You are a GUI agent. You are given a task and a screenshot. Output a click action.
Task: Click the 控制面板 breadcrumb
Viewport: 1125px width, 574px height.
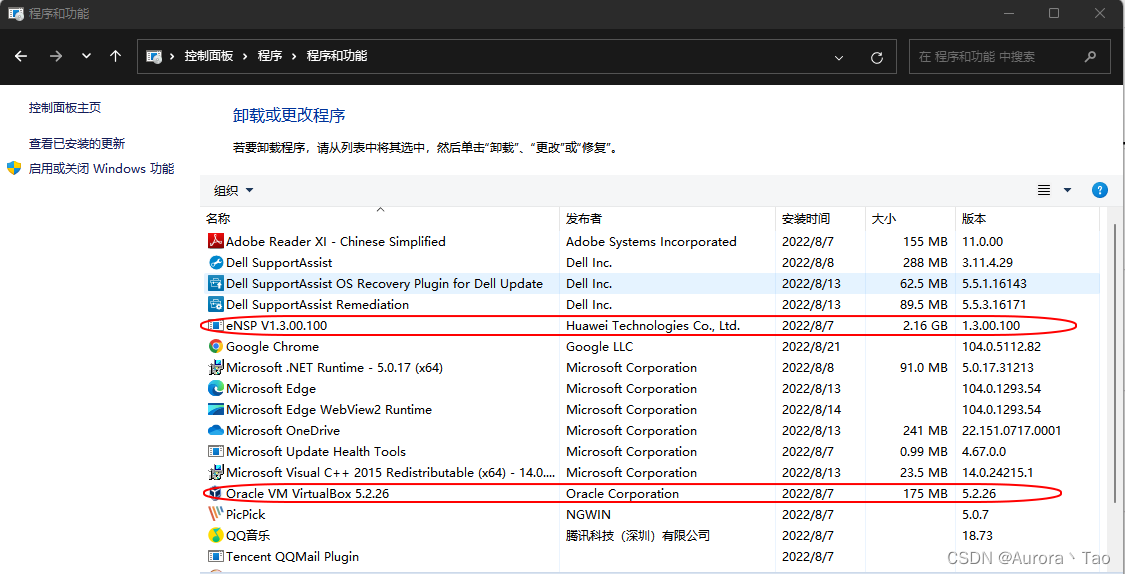click(209, 56)
